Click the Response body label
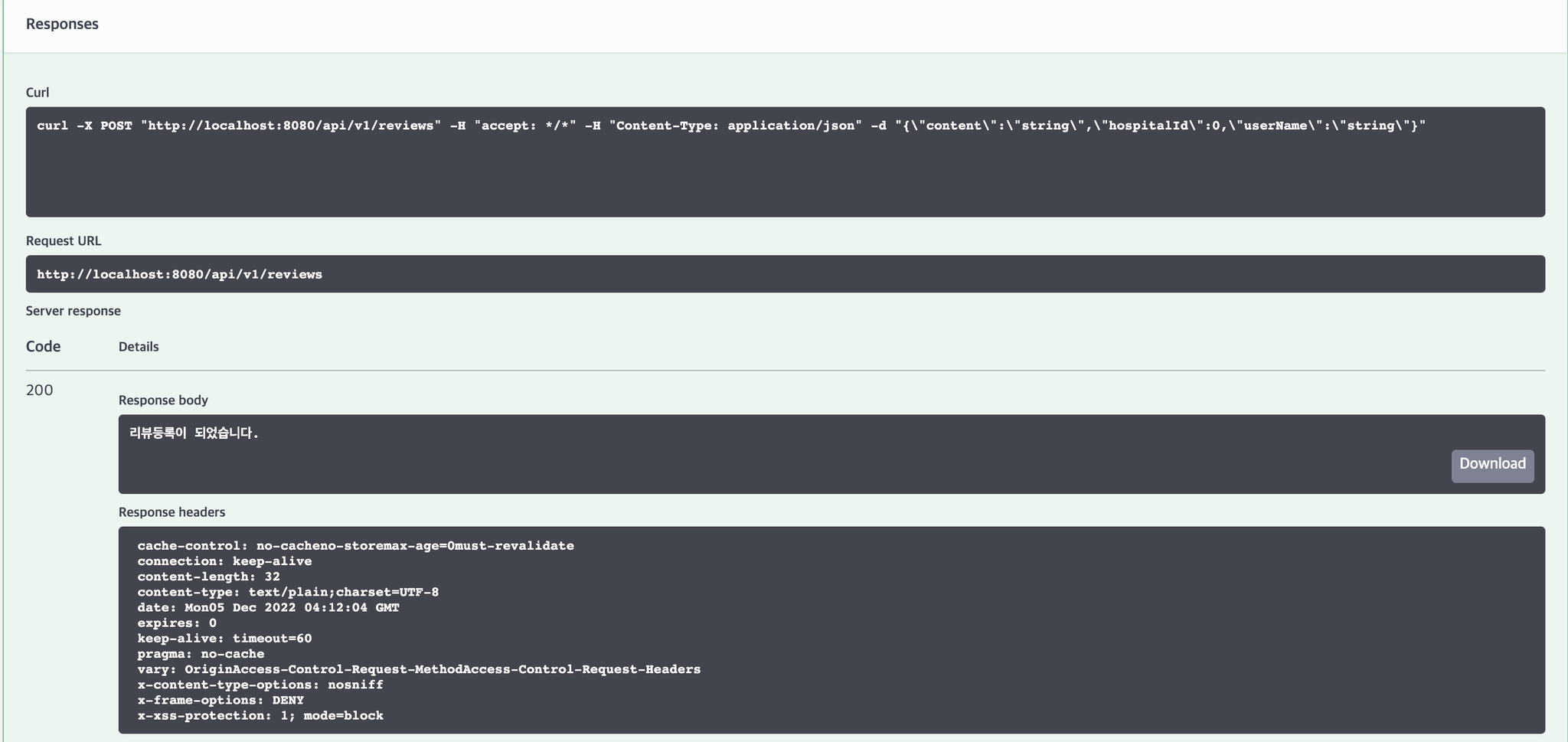Screen dimensions: 1568x742 point(163,400)
